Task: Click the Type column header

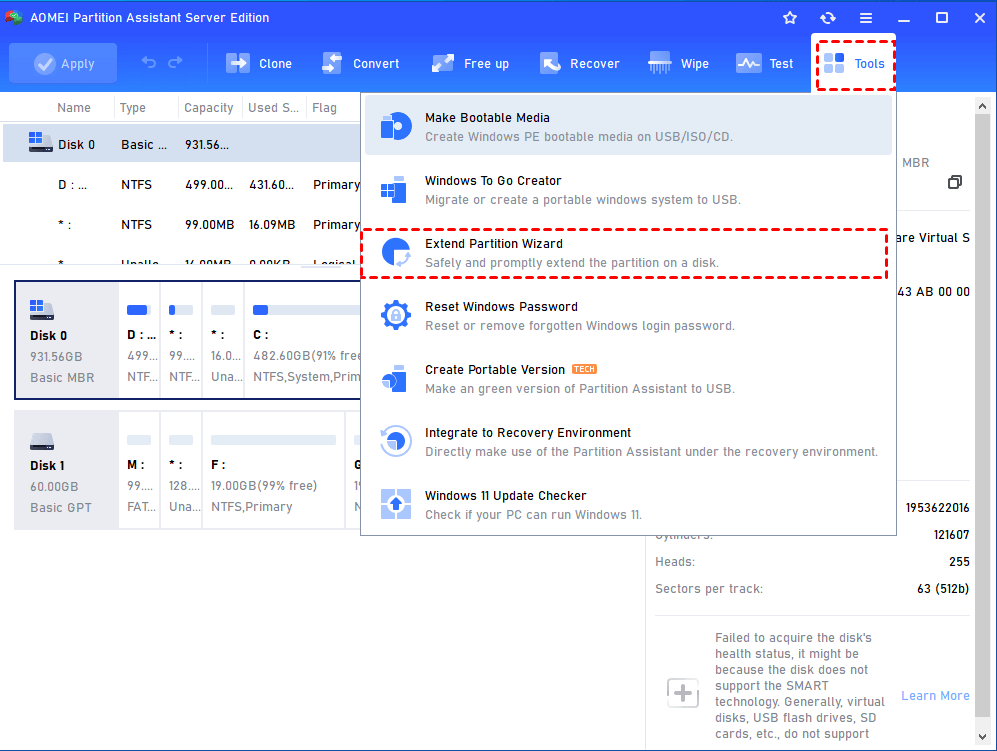Action: (x=132, y=107)
